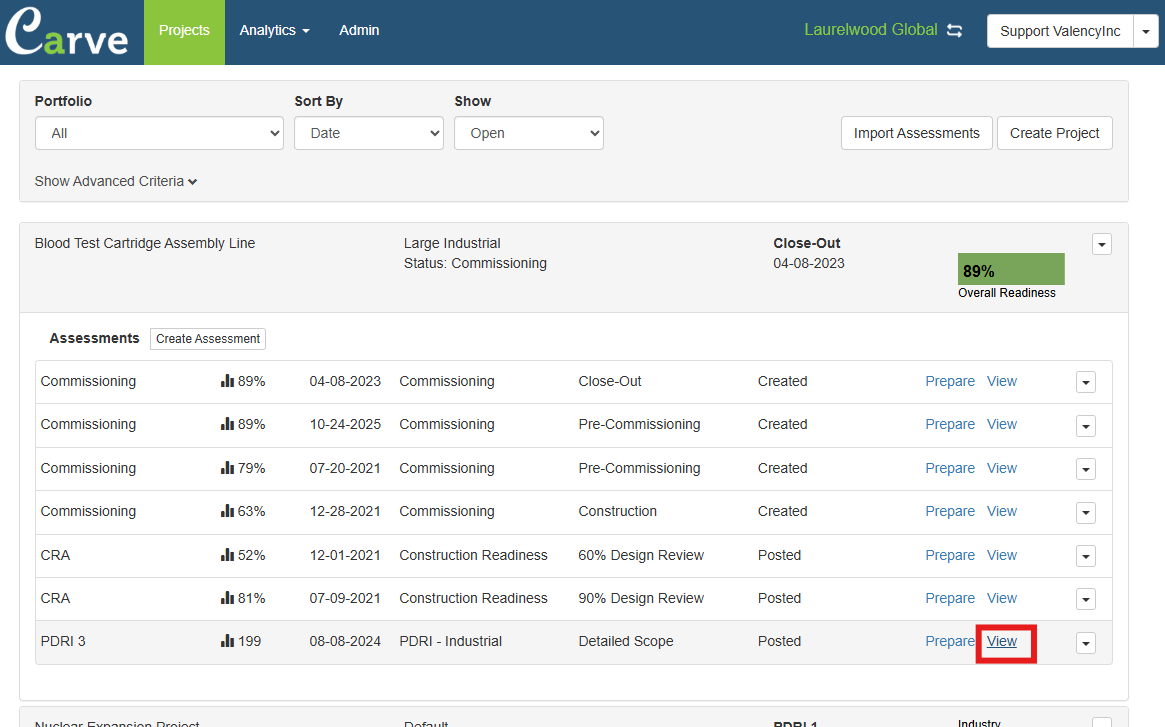Click the 89% Overall Readiness bar
Image resolution: width=1165 pixels, height=727 pixels.
1010,270
